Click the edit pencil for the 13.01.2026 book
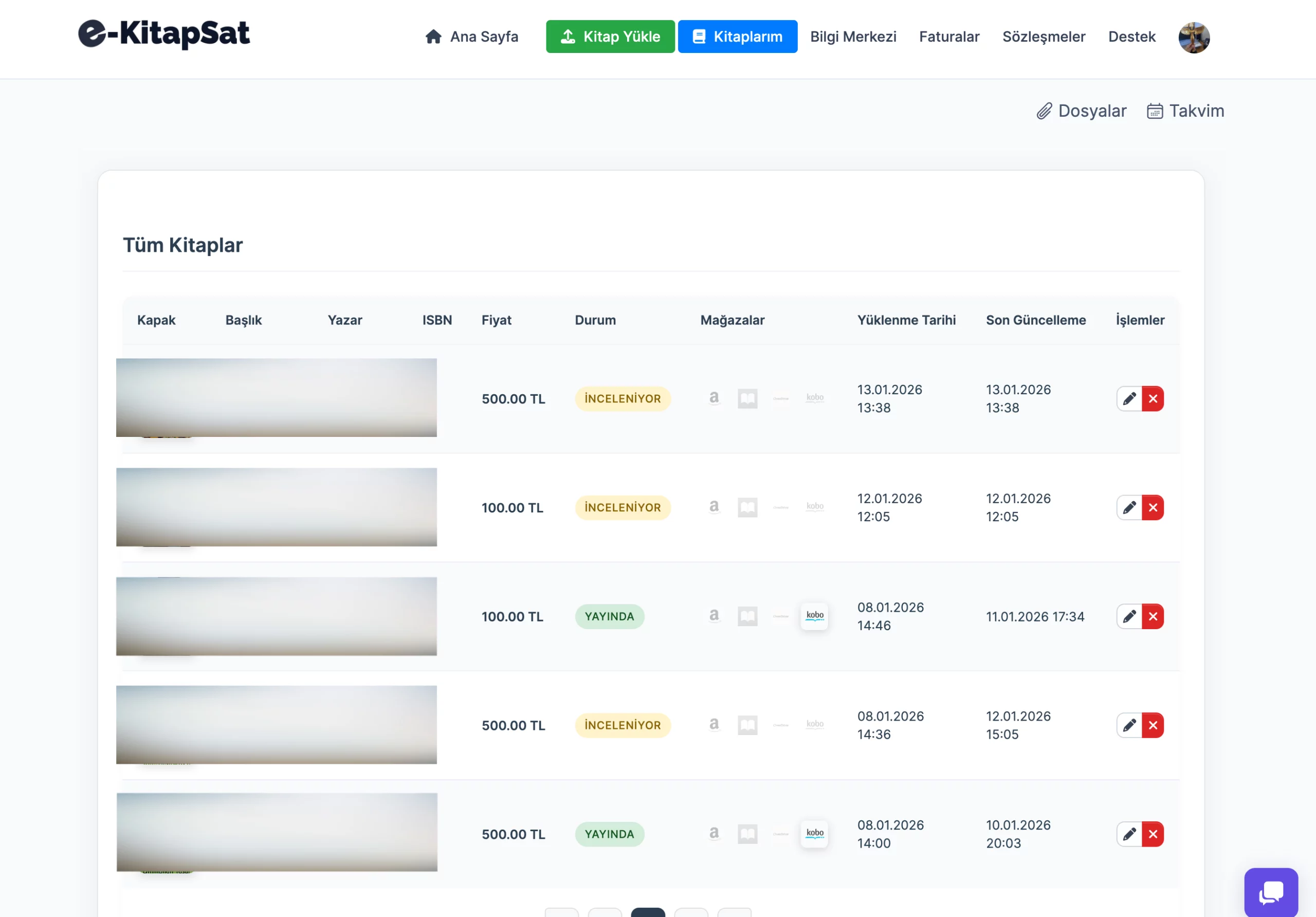Image resolution: width=1316 pixels, height=917 pixels. (1128, 398)
